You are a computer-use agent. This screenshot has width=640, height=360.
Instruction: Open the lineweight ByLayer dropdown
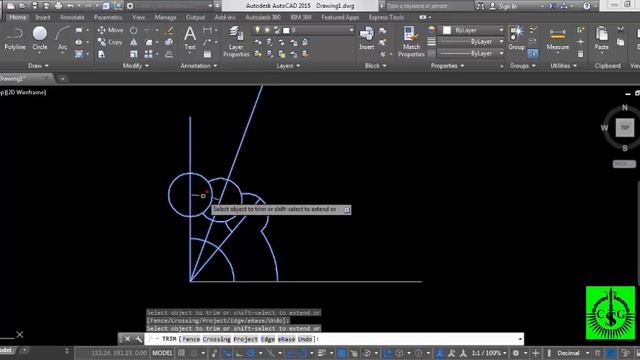(470, 42)
